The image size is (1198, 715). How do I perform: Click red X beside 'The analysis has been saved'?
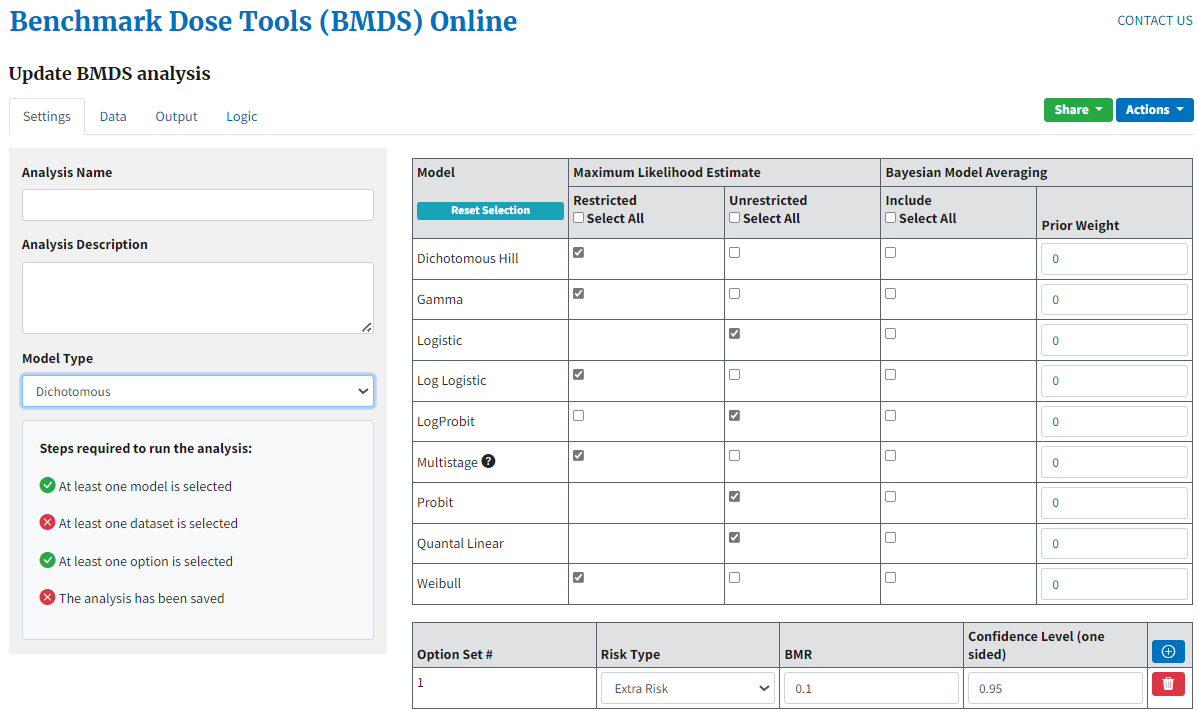pos(47,597)
